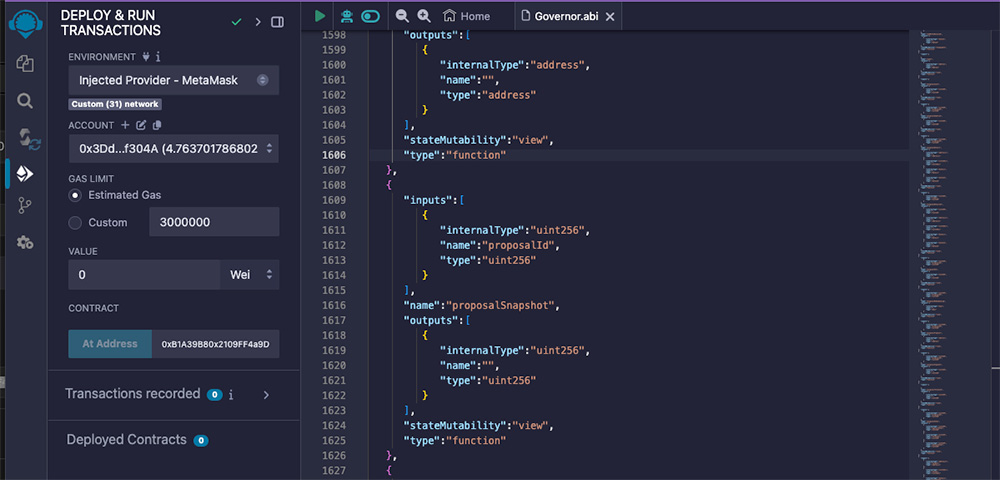Click the green Run script play icon
Screen dimensions: 1000x480
pyautogui.click(x=319, y=16)
